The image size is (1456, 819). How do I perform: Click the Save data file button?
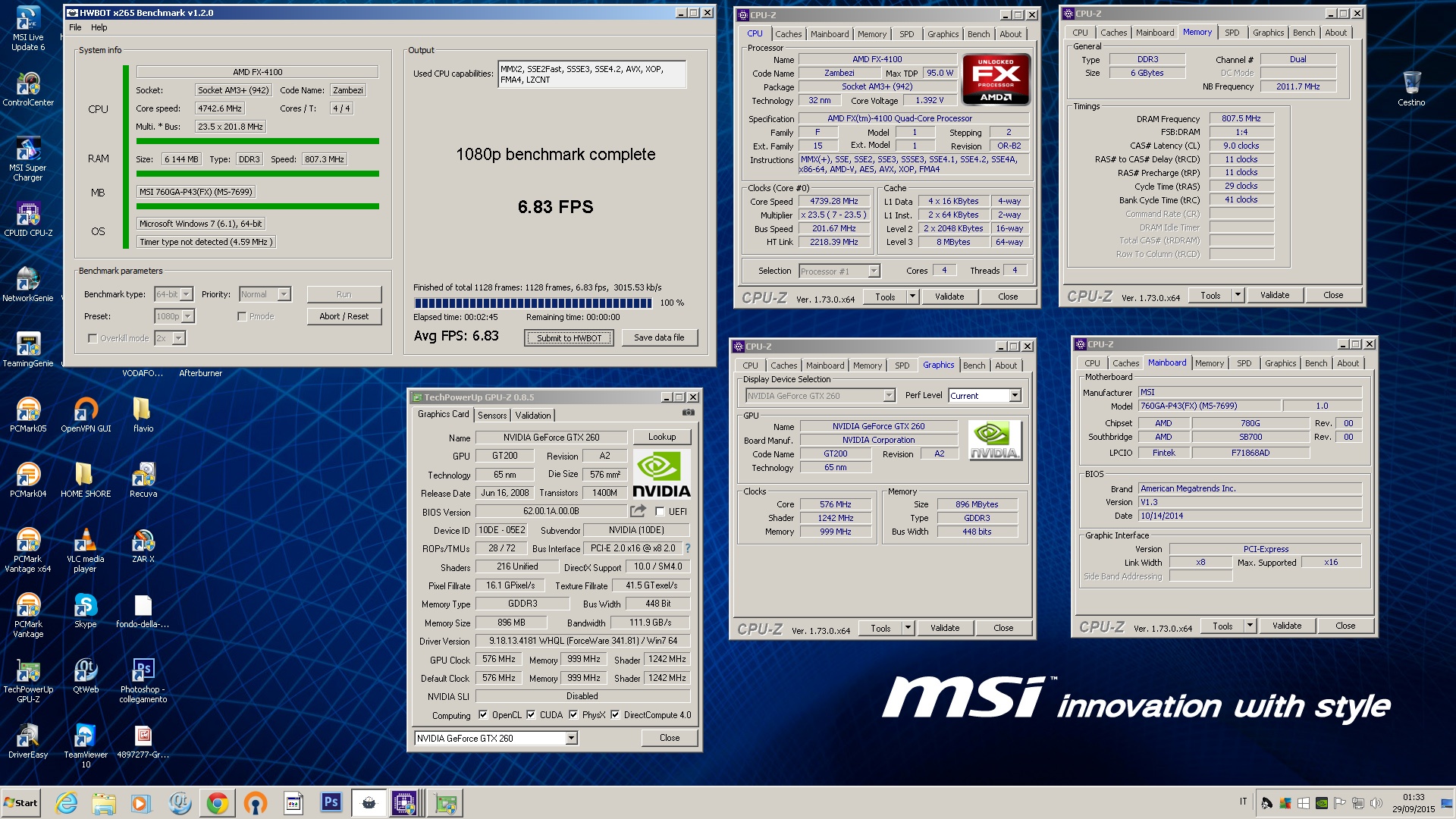point(659,337)
